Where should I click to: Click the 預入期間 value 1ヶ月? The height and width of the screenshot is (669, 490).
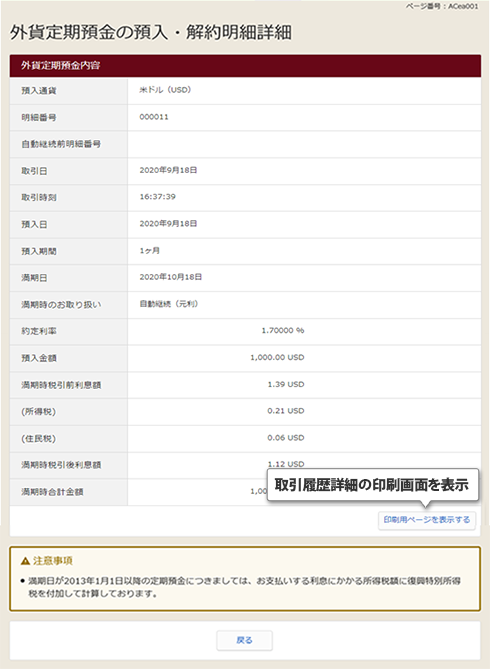(149, 250)
